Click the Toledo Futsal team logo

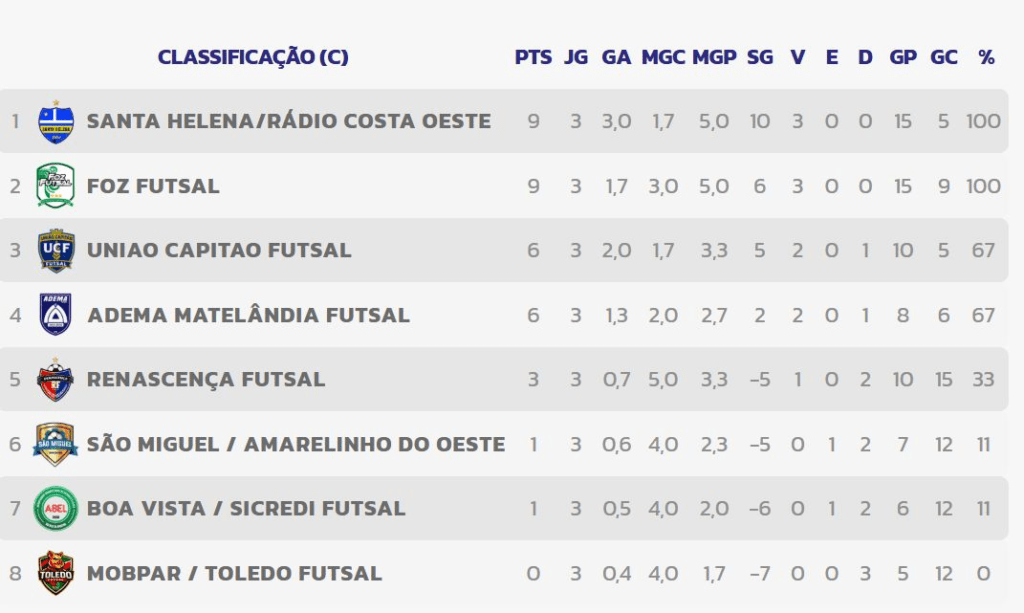tap(55, 573)
